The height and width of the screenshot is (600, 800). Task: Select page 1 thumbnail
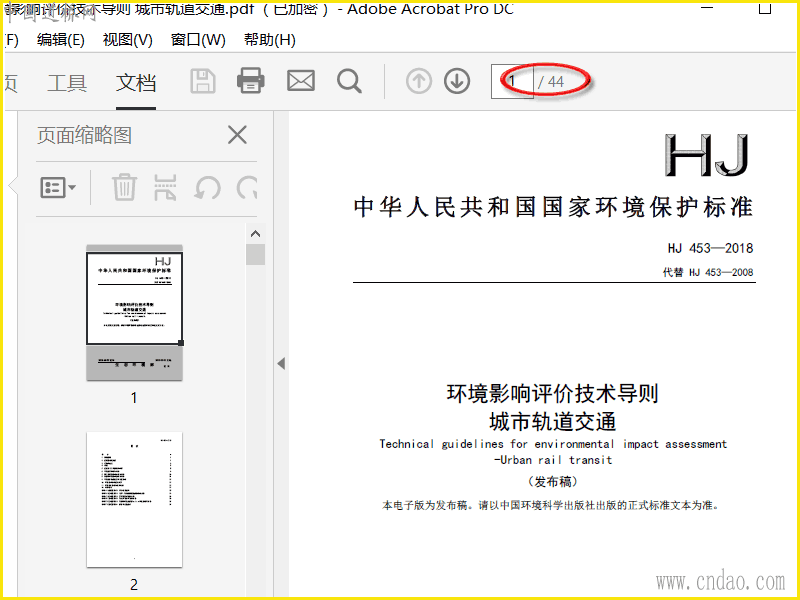click(x=134, y=312)
